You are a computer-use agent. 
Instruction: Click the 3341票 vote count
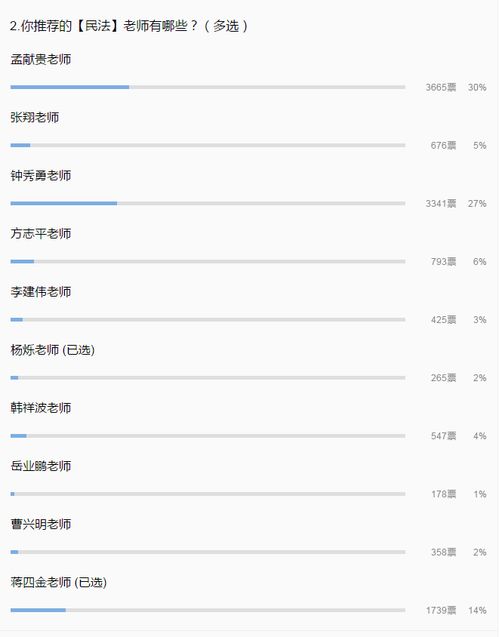[441, 204]
